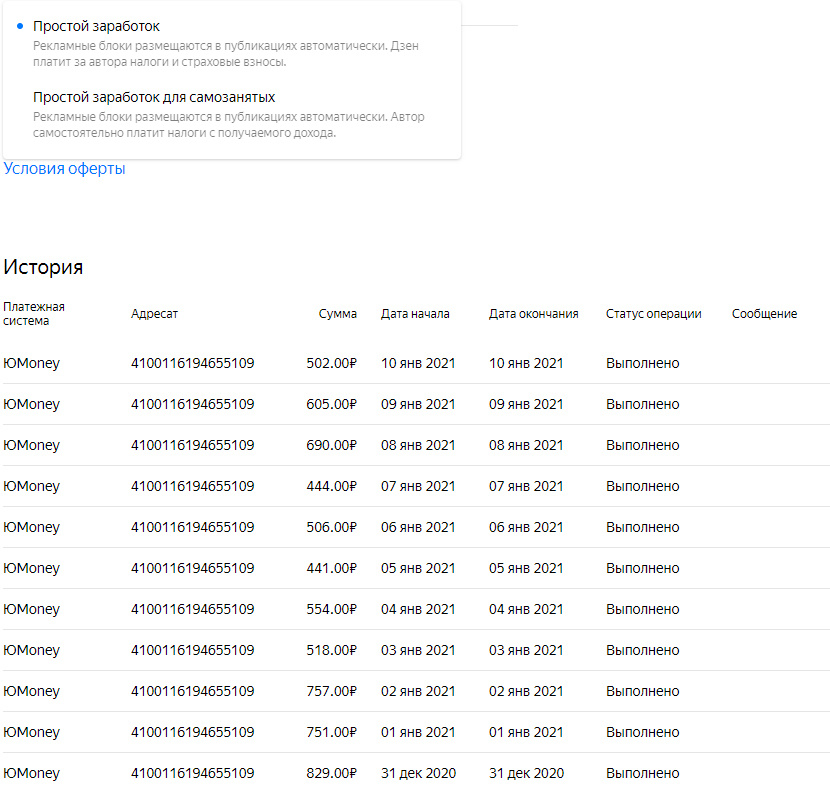Click the Дата окончания column header
Screen dimensions: 830x791
point(533,313)
